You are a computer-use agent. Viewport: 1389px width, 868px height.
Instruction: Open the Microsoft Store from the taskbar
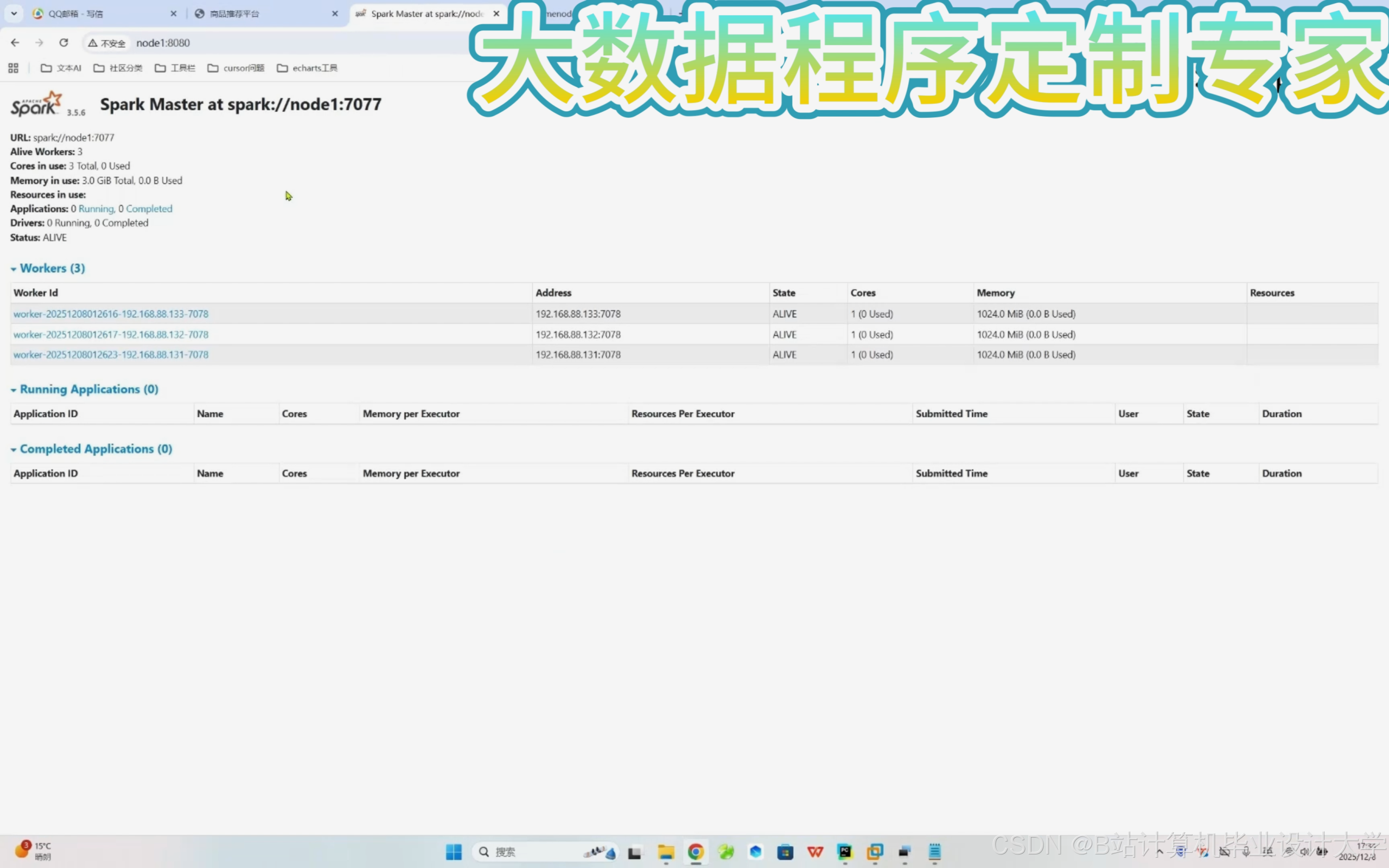click(x=785, y=851)
